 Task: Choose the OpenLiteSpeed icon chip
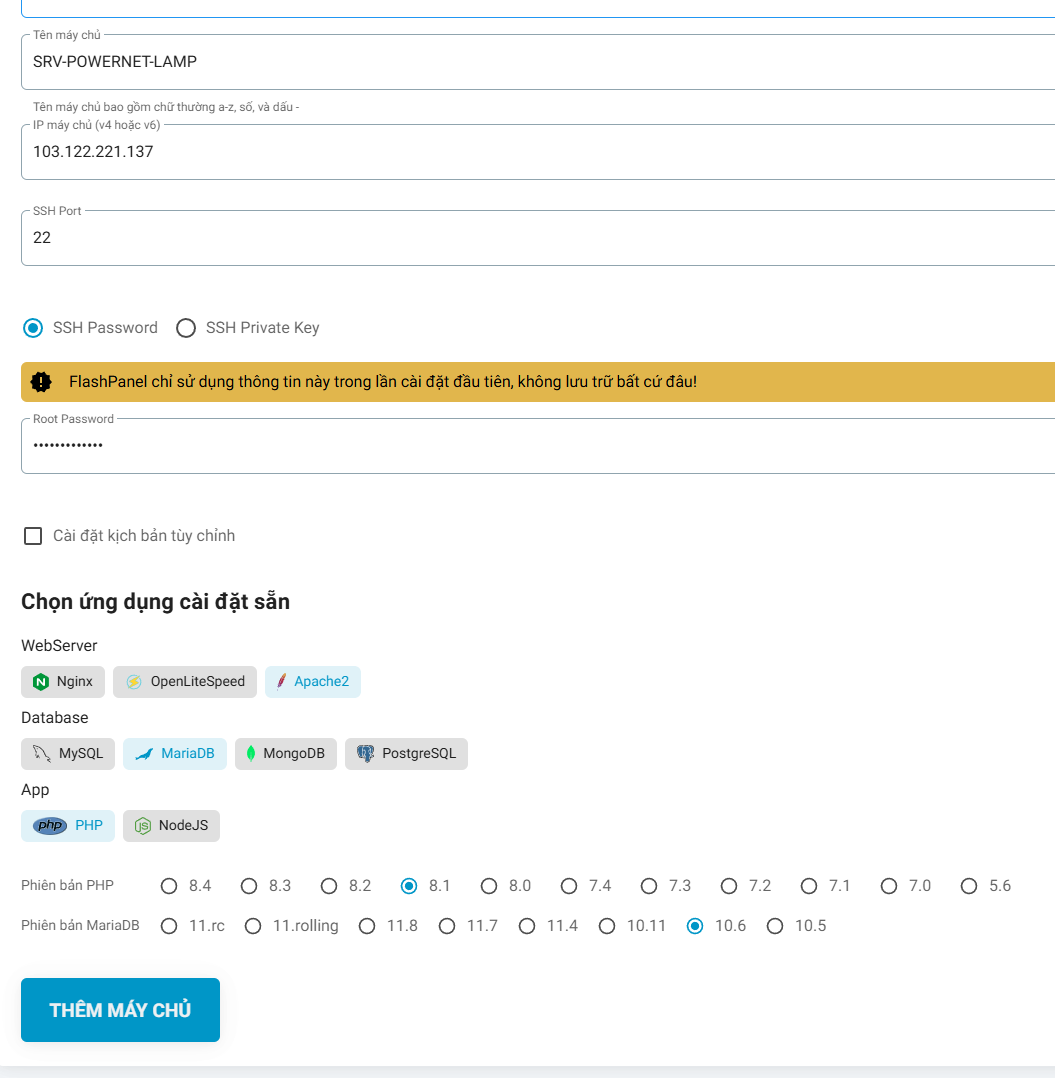tap(134, 682)
